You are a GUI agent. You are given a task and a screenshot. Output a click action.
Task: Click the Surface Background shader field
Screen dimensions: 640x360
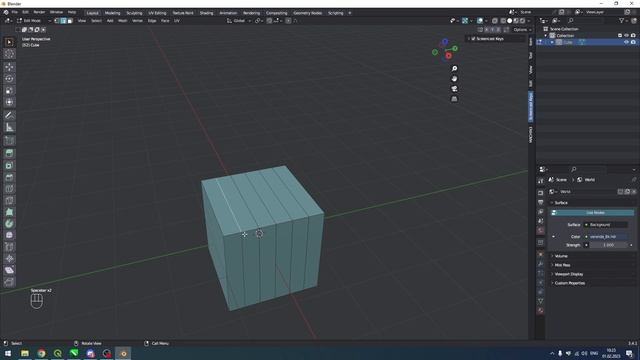[606, 225]
